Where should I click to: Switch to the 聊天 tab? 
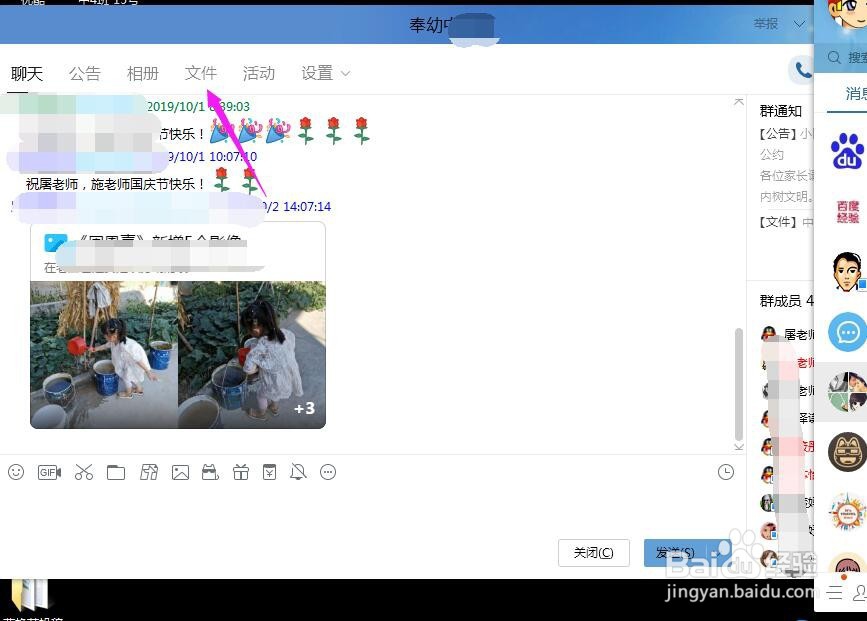tap(27, 74)
